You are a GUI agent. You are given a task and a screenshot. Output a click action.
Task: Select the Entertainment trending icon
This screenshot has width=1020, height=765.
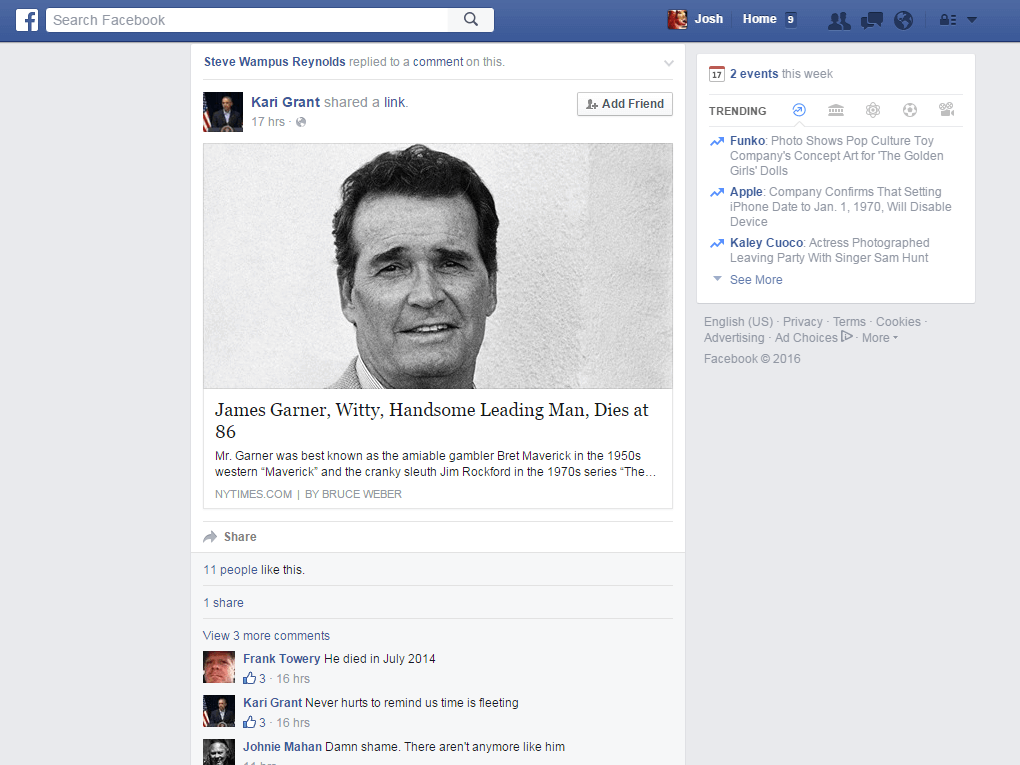tap(946, 110)
